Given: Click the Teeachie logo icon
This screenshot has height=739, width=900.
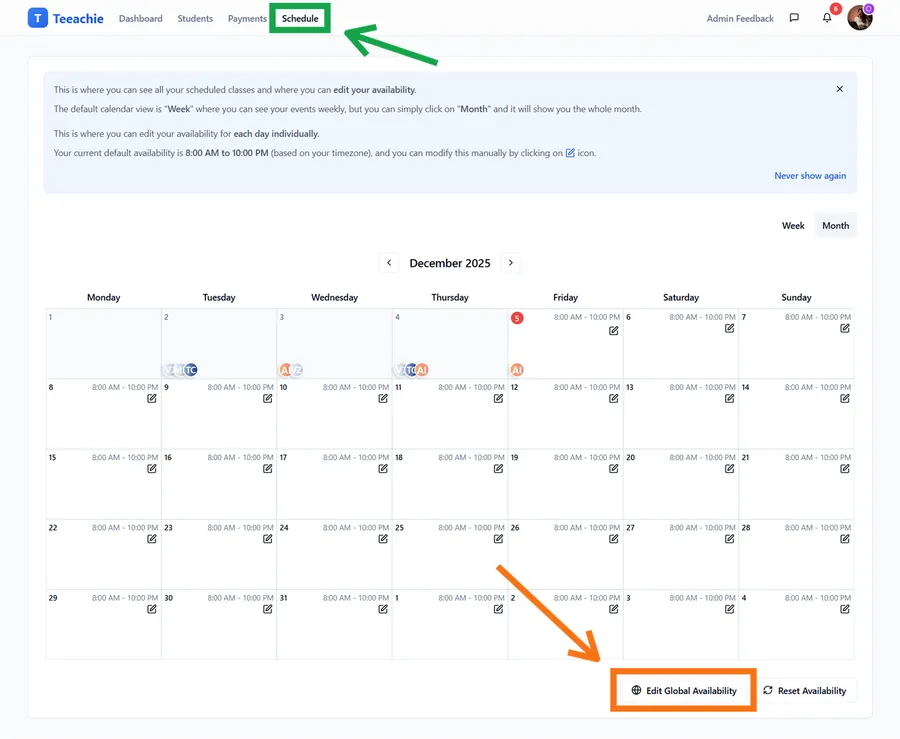Looking at the screenshot, I should tap(38, 18).
